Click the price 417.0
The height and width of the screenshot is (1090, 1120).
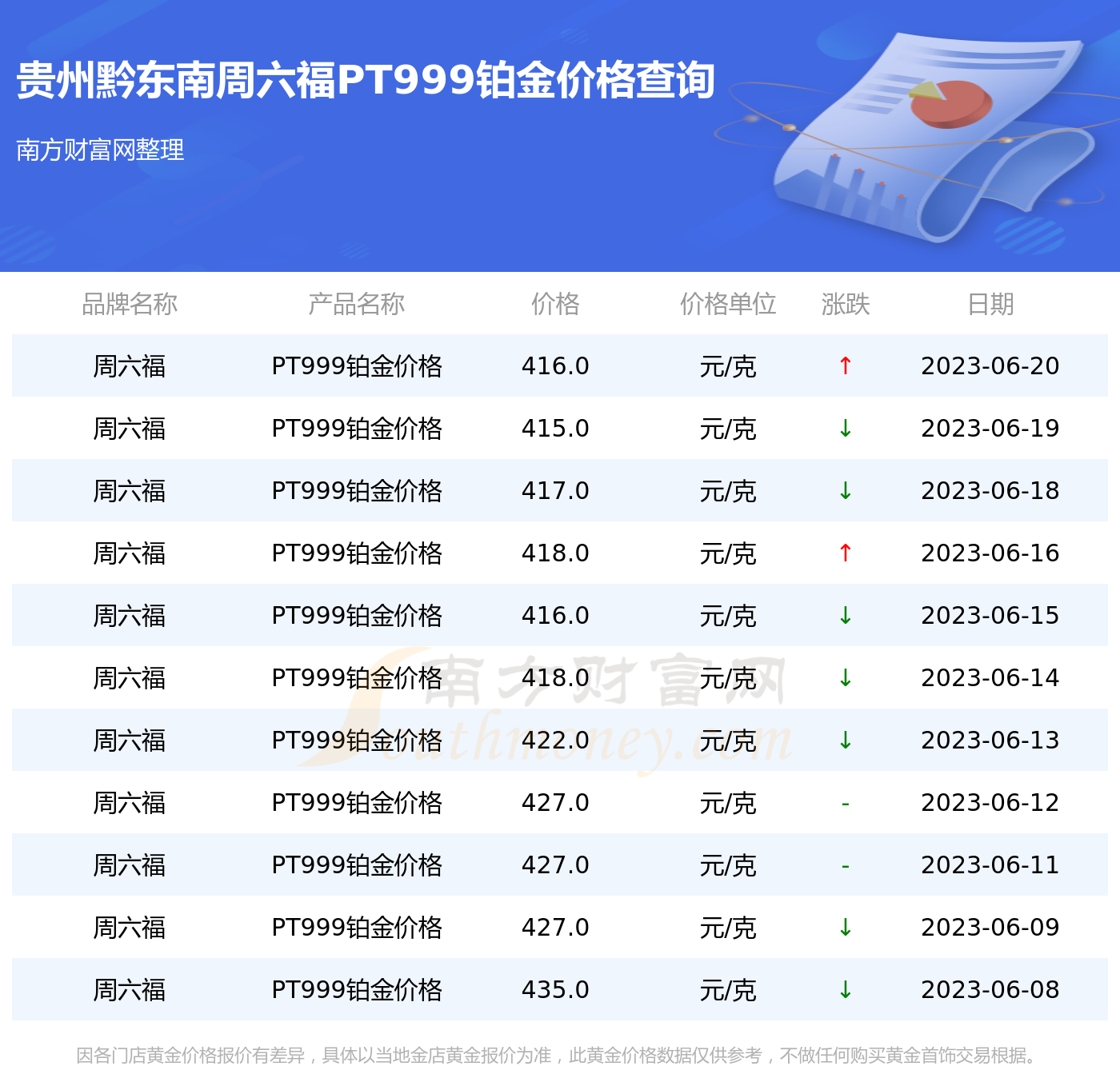point(555,490)
